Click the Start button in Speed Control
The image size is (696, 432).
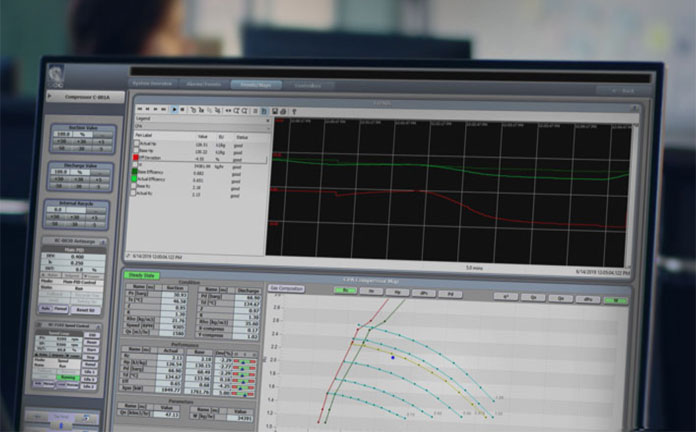pyautogui.click(x=91, y=350)
